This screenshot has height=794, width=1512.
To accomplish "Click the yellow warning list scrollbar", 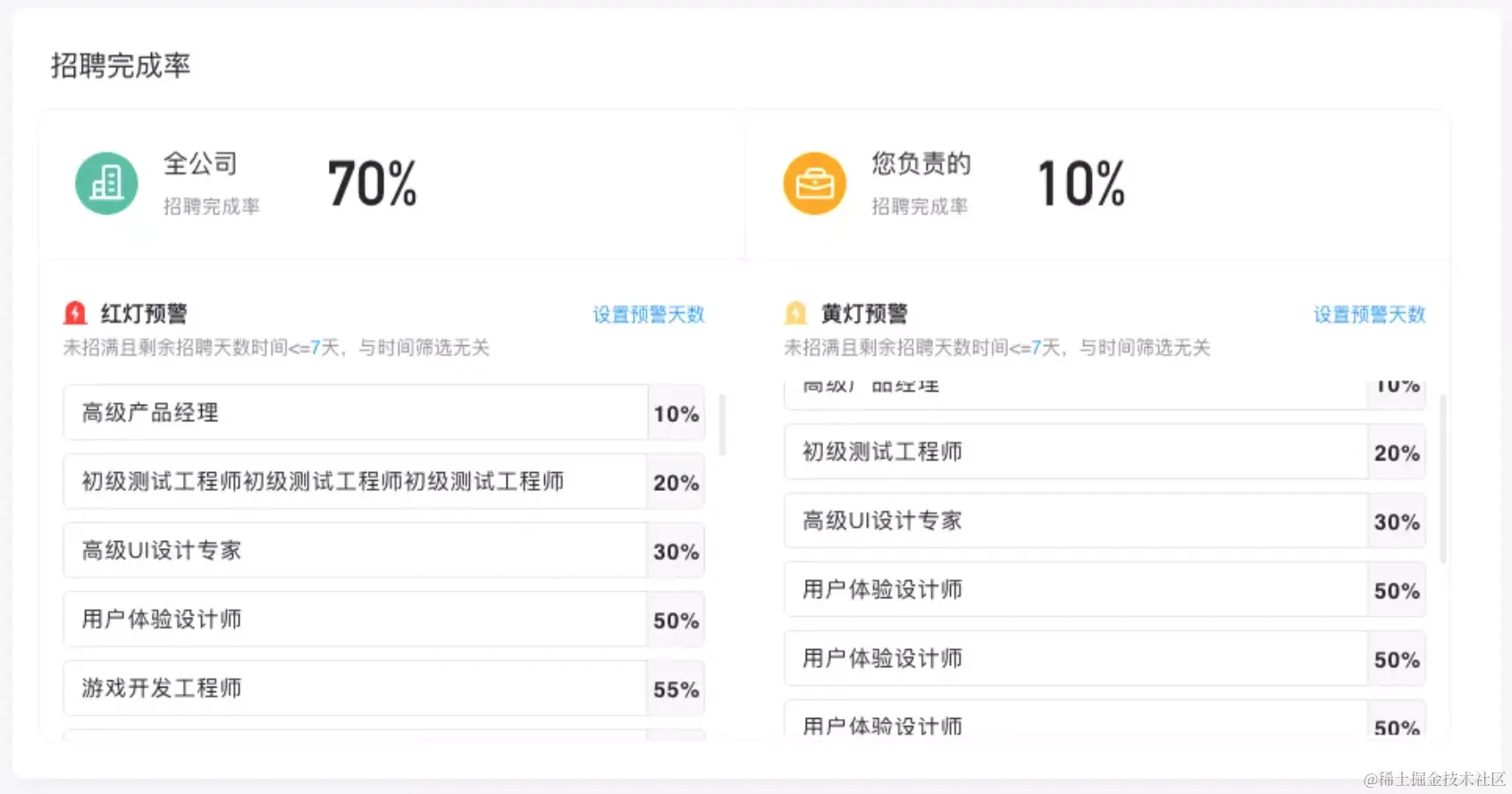I will 1442,478.
